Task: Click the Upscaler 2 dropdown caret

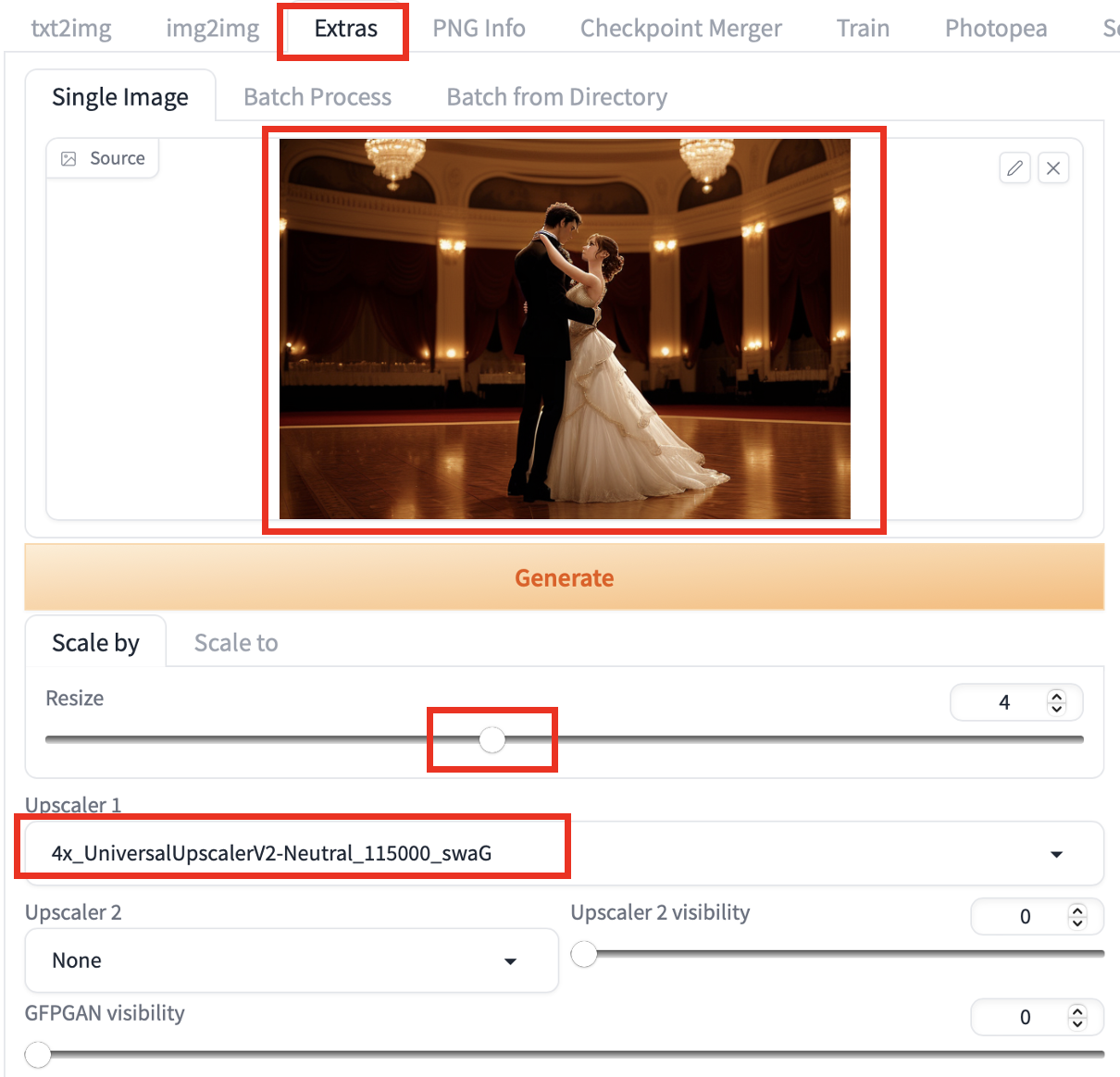Action: click(x=510, y=961)
